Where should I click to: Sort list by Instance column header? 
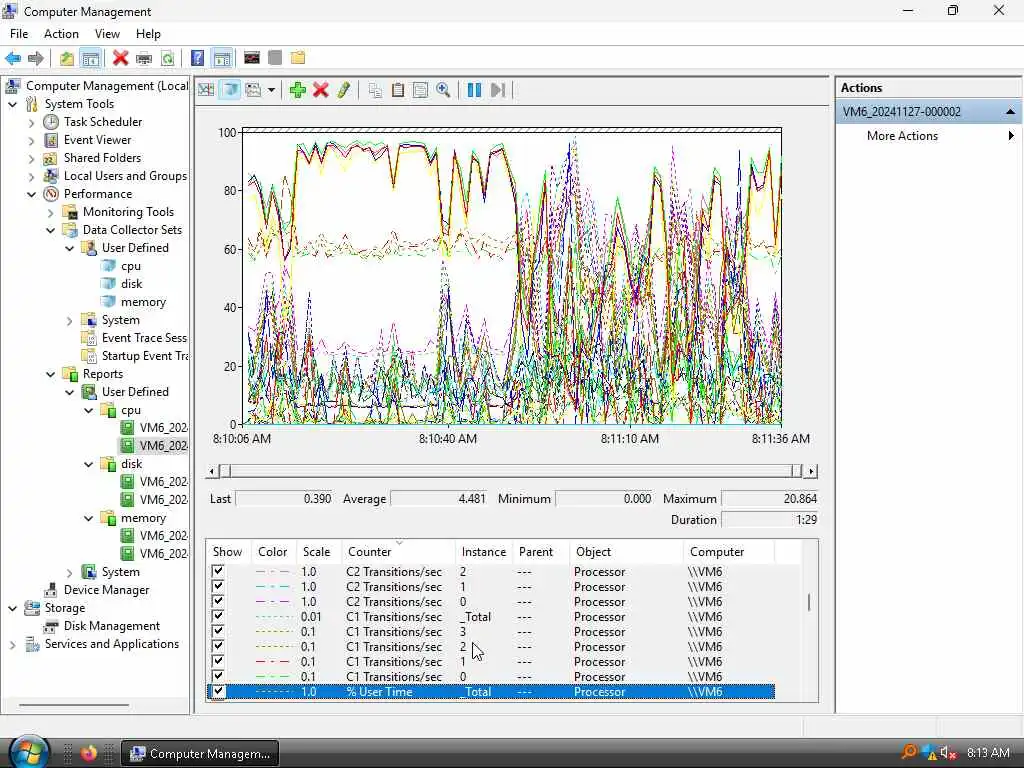point(483,552)
